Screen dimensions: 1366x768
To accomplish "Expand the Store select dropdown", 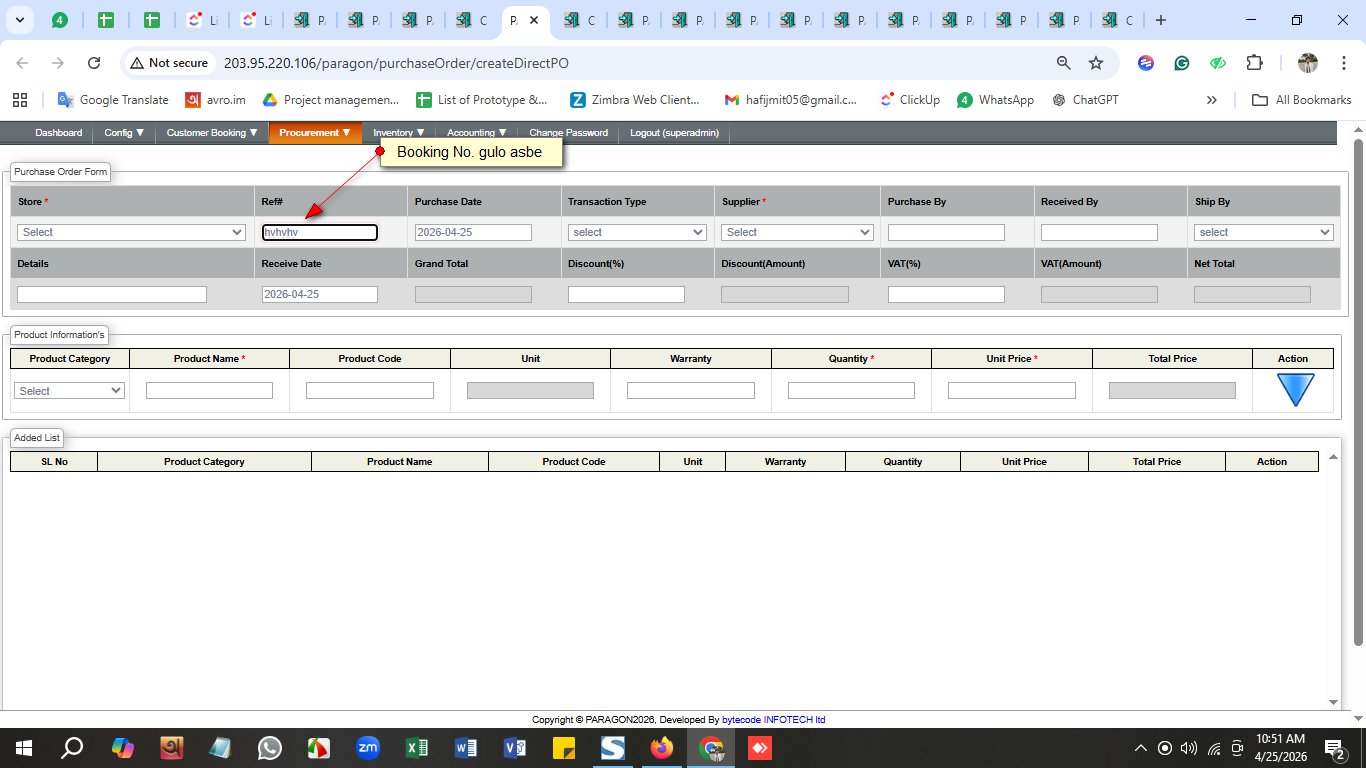I will click(x=131, y=232).
